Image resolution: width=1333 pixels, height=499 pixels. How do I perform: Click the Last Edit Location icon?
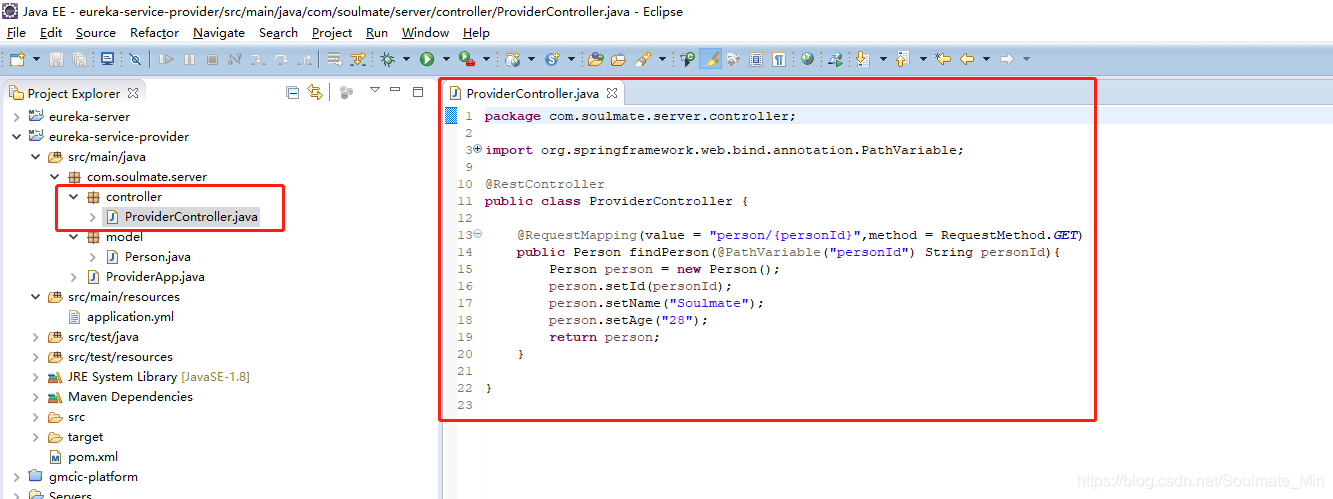[942, 60]
